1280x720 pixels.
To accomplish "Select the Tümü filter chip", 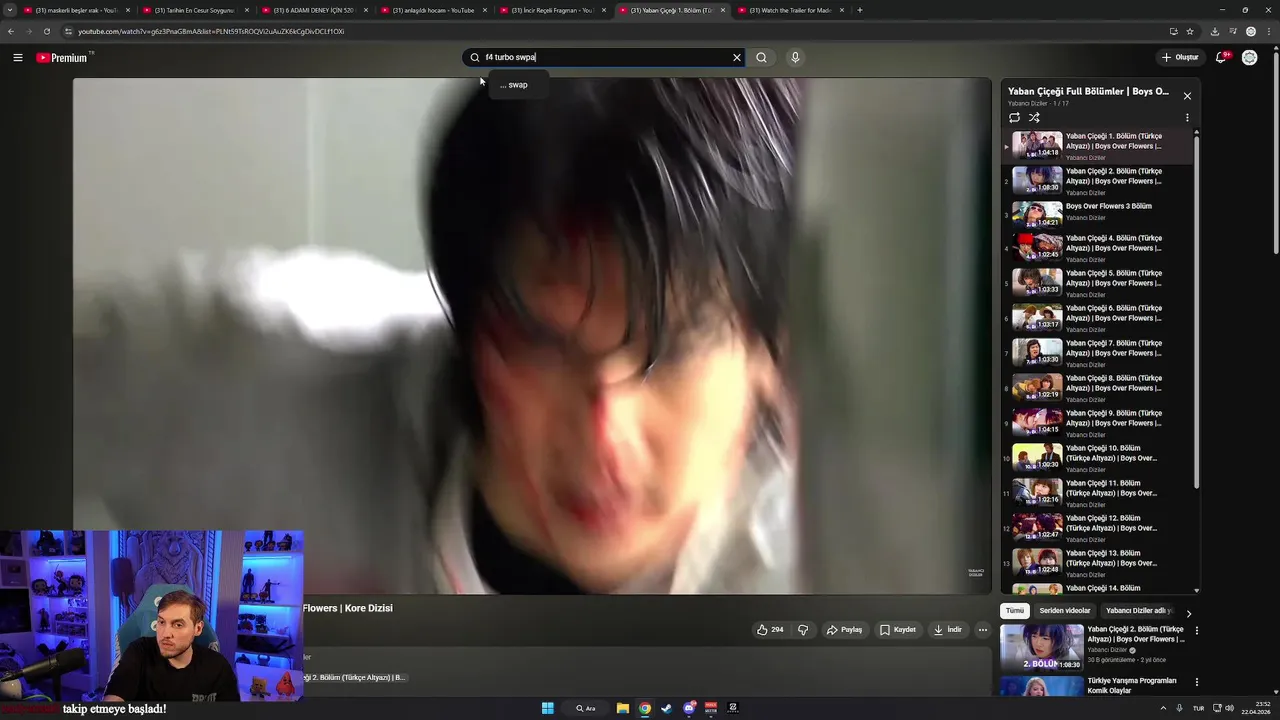I will click(1015, 611).
